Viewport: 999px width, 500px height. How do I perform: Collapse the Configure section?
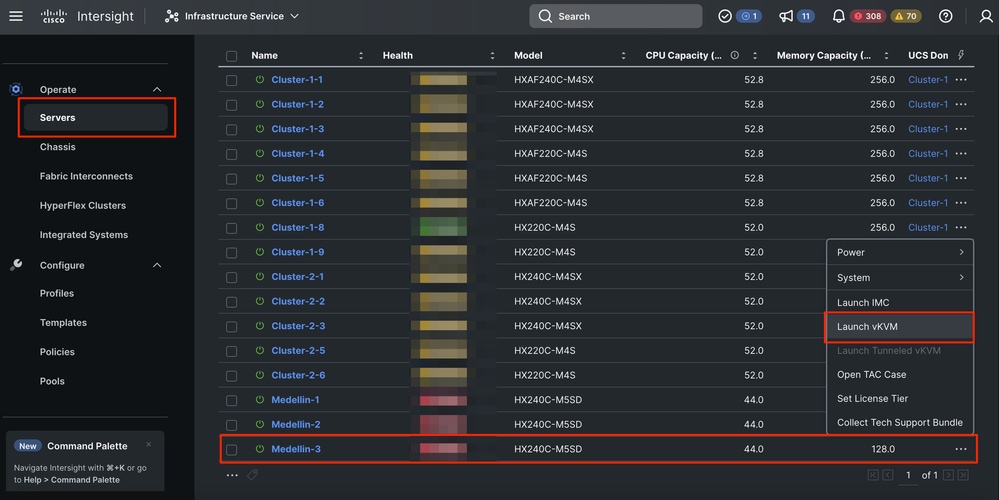pyautogui.click(x=157, y=265)
